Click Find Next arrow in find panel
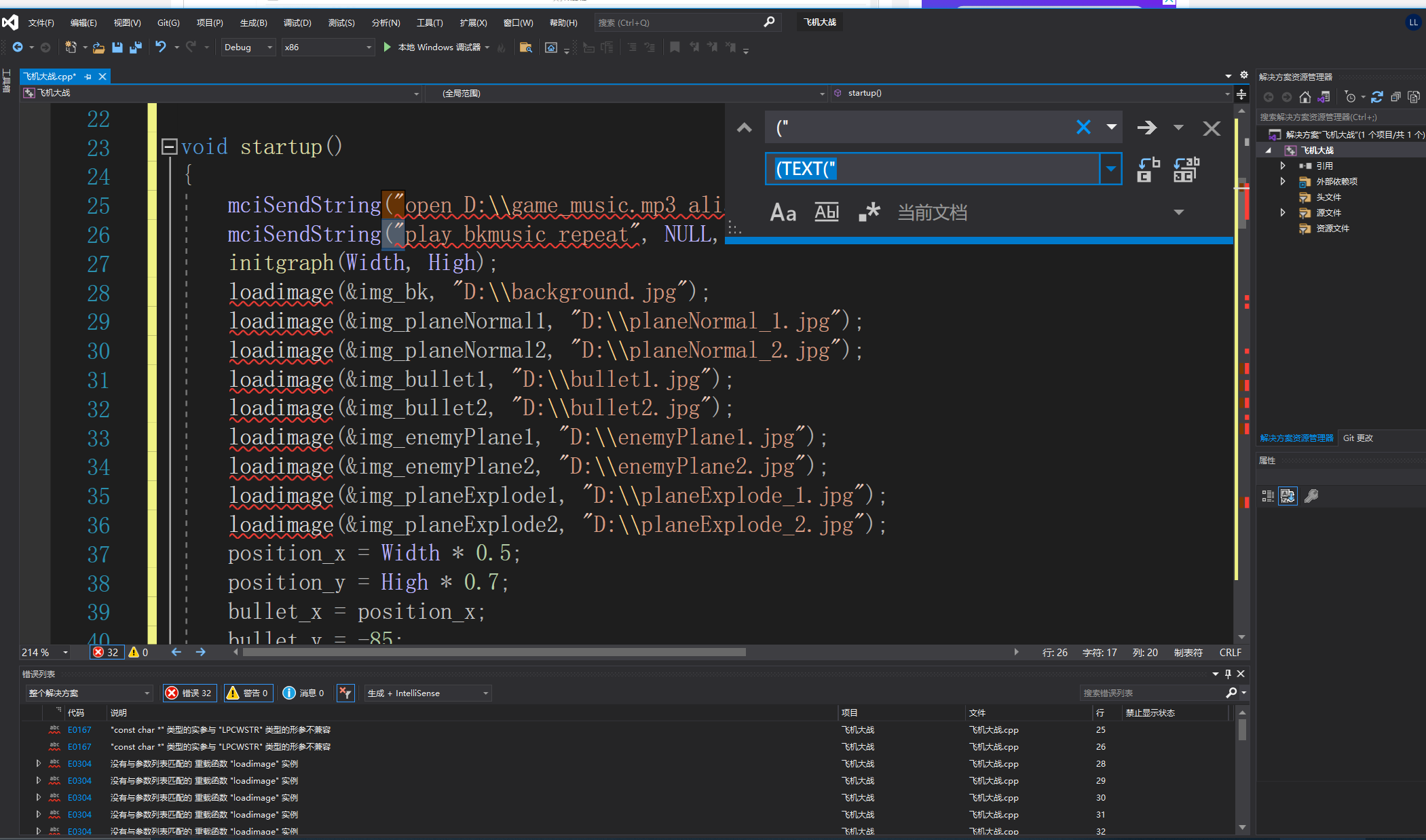Viewport: 1426px width, 840px height. 1147,128
